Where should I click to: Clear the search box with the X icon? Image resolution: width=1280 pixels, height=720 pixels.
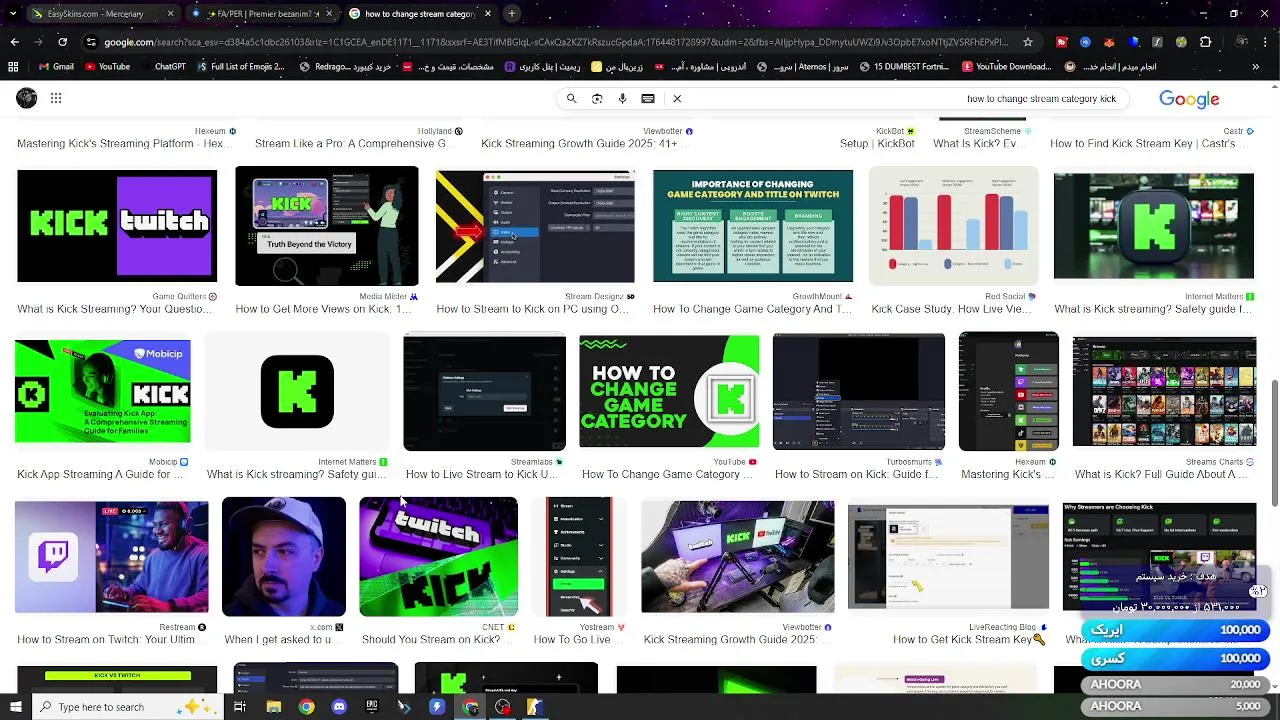(677, 99)
